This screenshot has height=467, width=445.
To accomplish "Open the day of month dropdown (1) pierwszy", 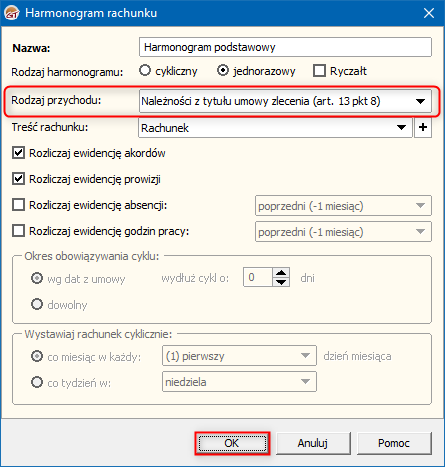I will (239, 356).
